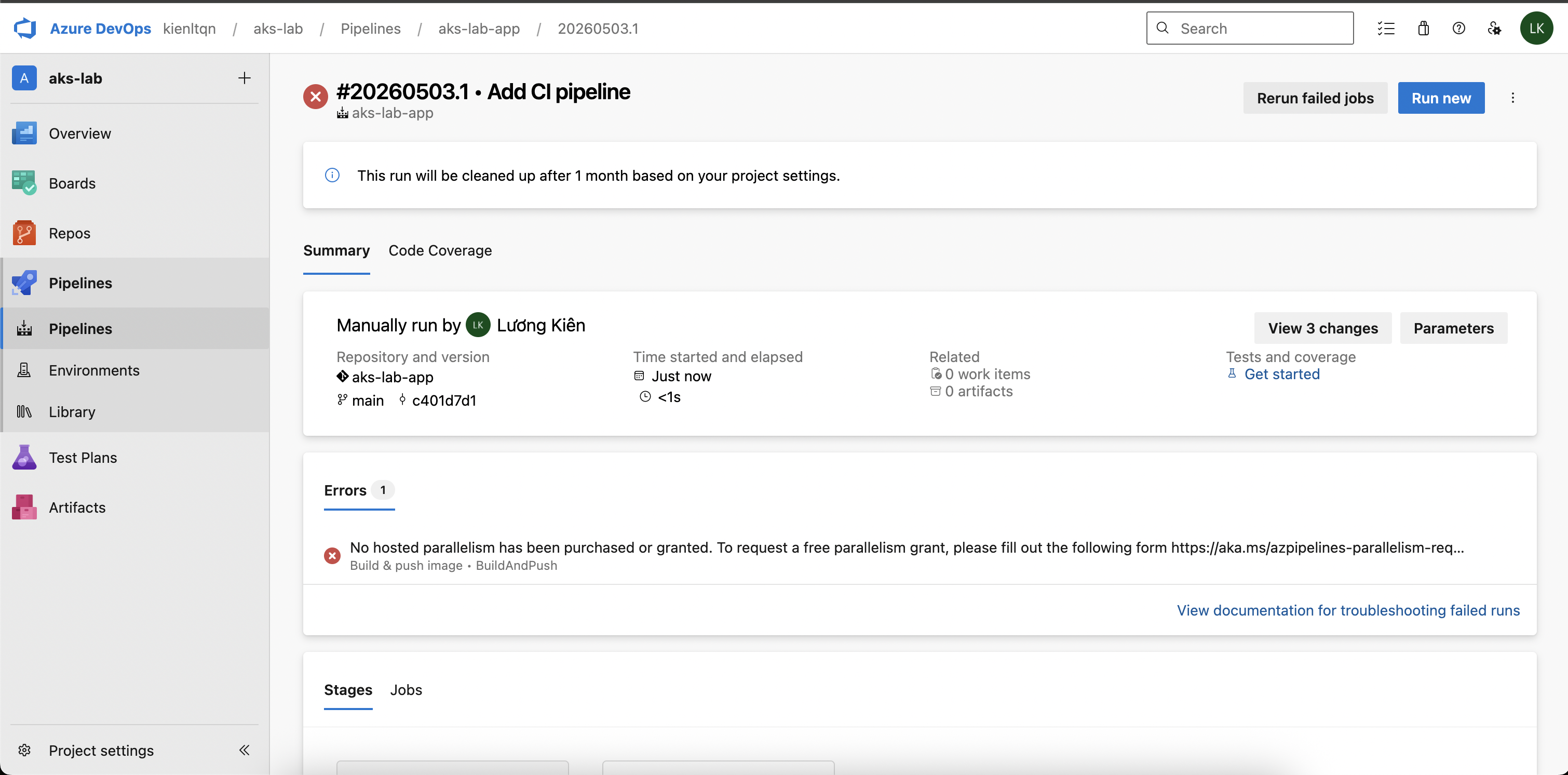
Task: Focus the Search input field
Action: click(1250, 28)
